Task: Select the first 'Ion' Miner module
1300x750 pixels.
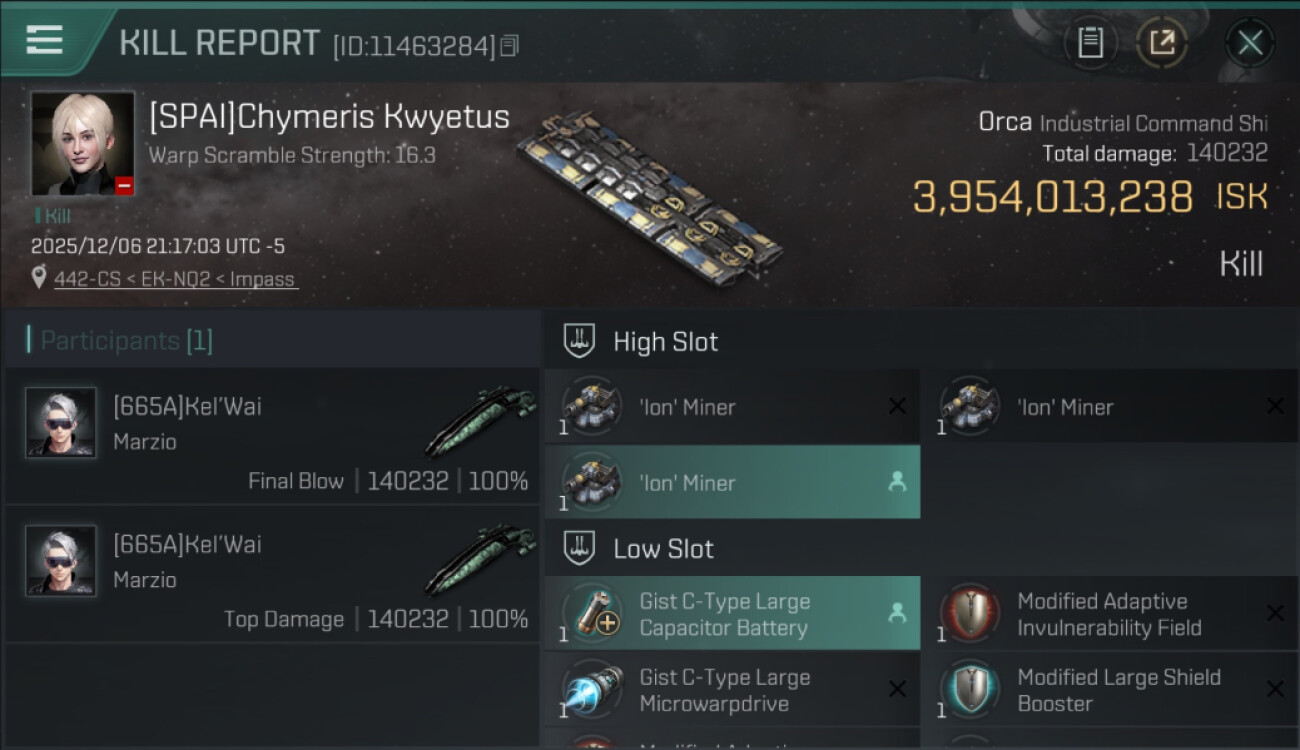Action: (686, 407)
